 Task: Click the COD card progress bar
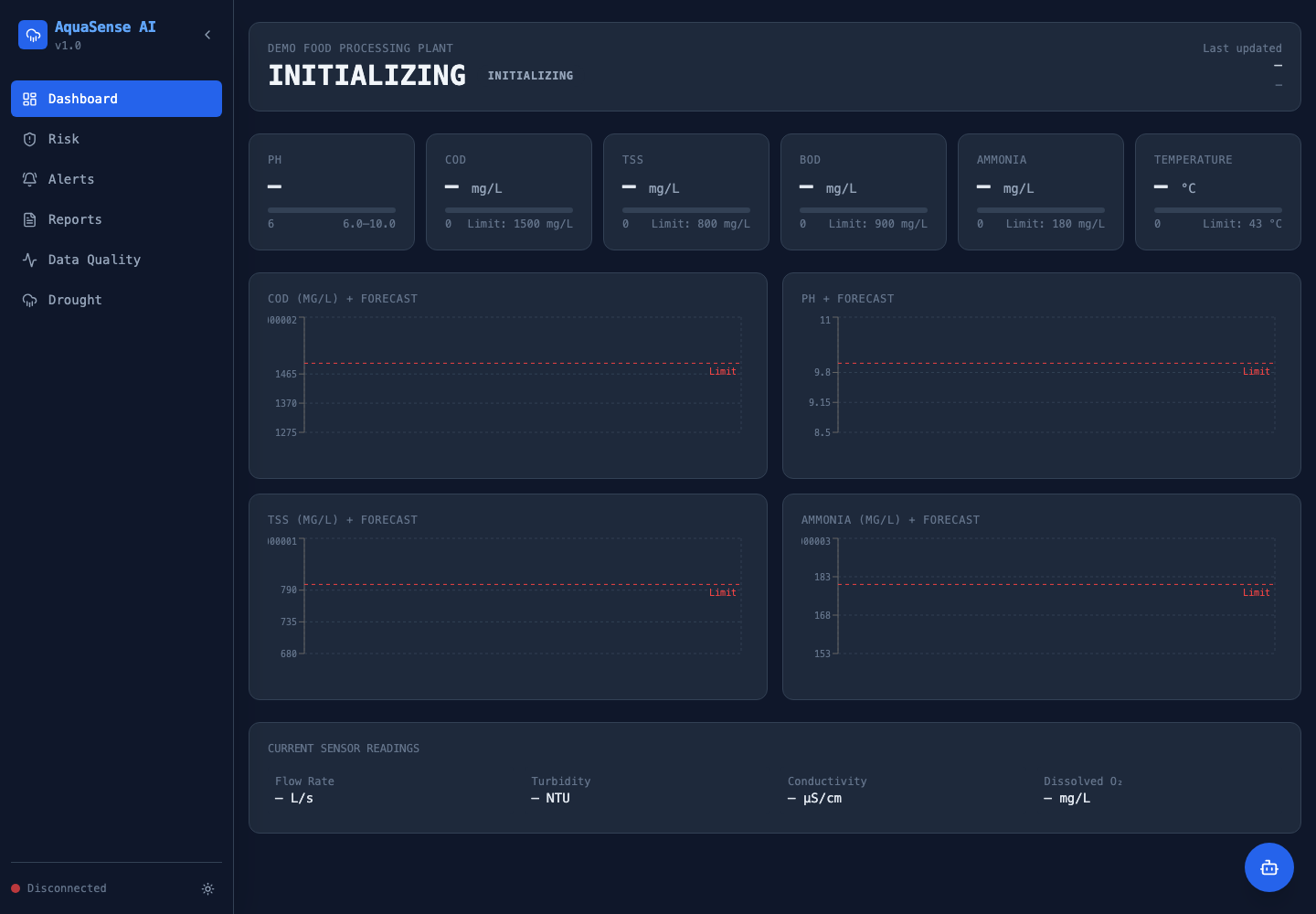[509, 210]
